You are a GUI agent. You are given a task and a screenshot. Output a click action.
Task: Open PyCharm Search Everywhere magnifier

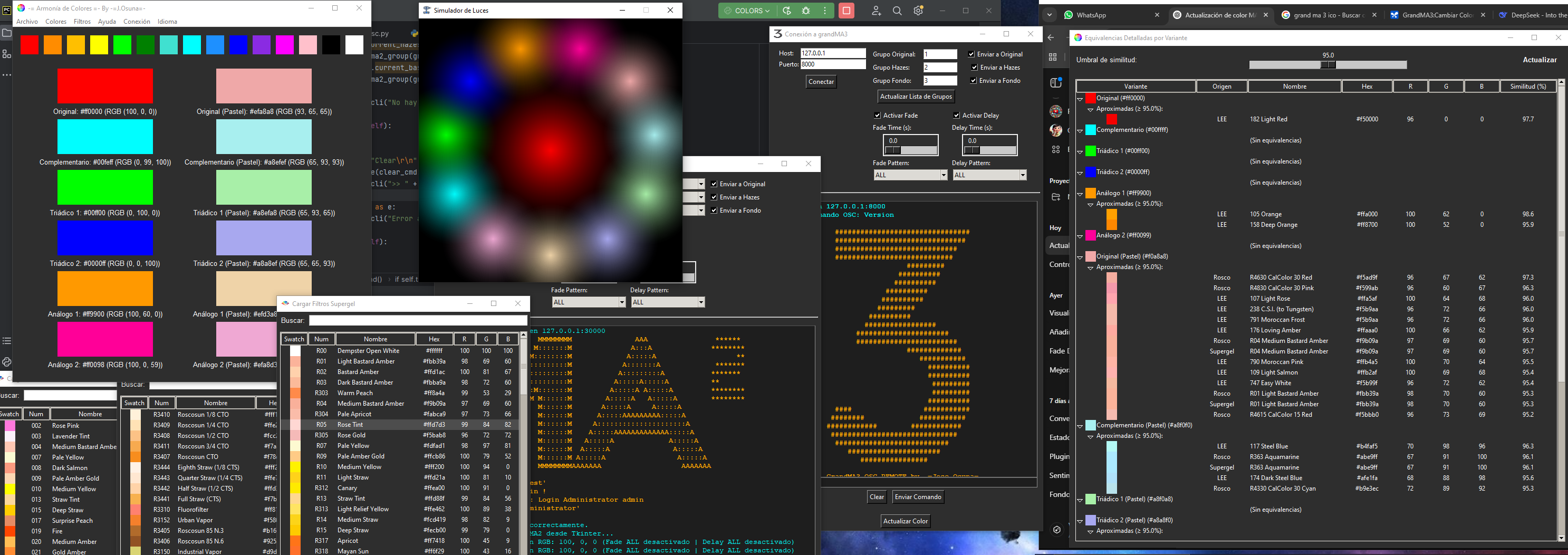(897, 11)
